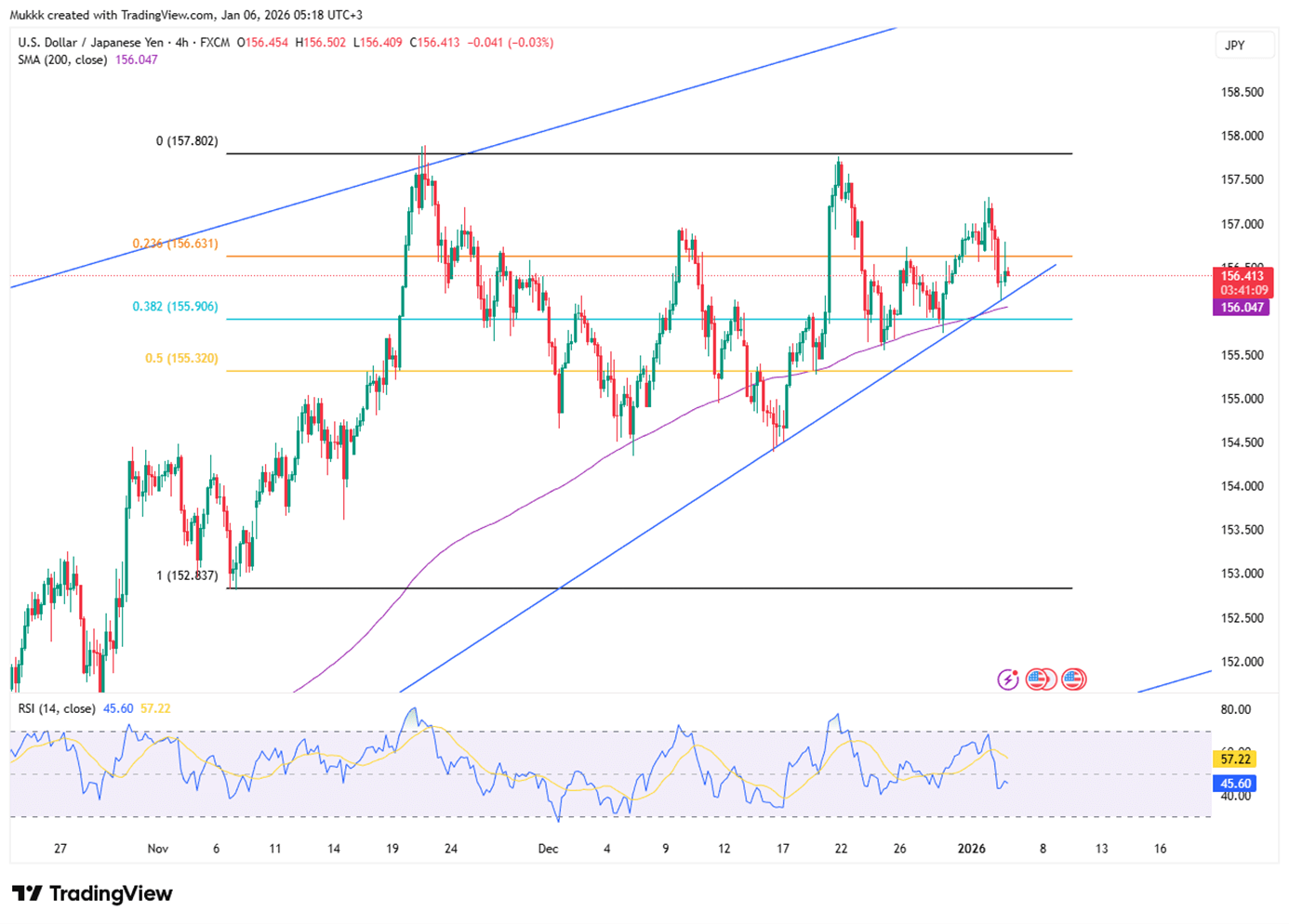1289x924 pixels.
Task: Open the first US flag economic event marker
Action: [x=1039, y=680]
